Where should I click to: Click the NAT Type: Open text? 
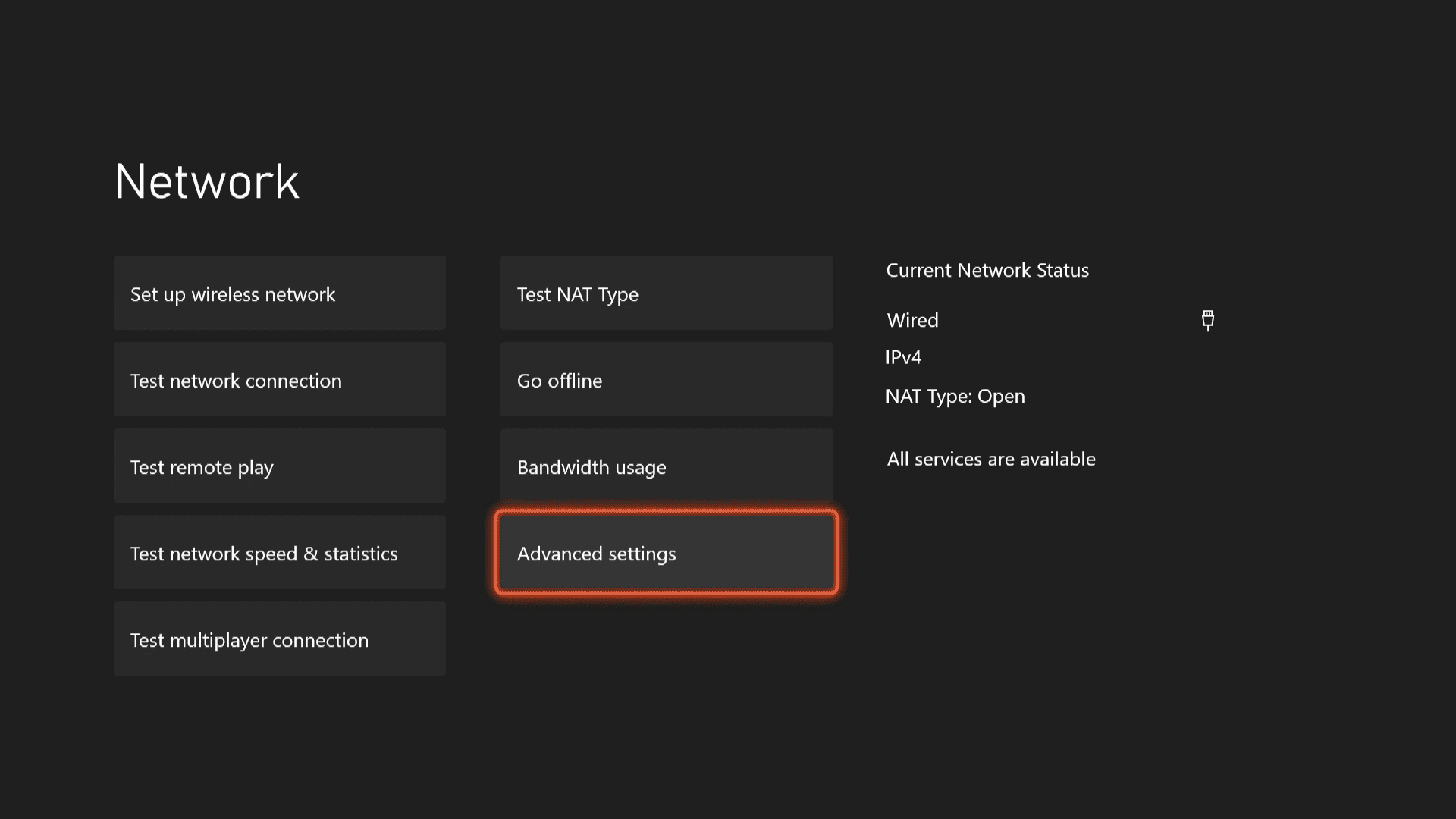(x=955, y=397)
